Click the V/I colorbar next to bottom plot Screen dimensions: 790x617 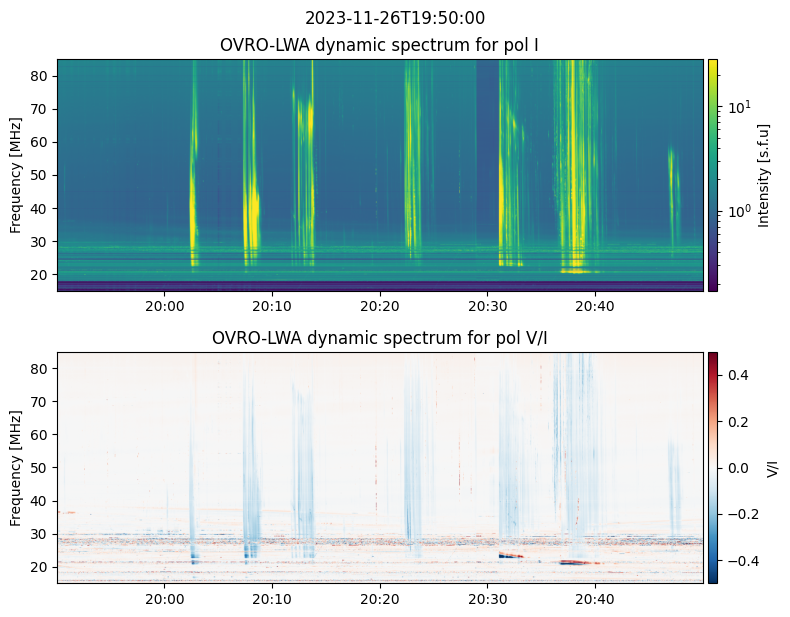point(713,467)
